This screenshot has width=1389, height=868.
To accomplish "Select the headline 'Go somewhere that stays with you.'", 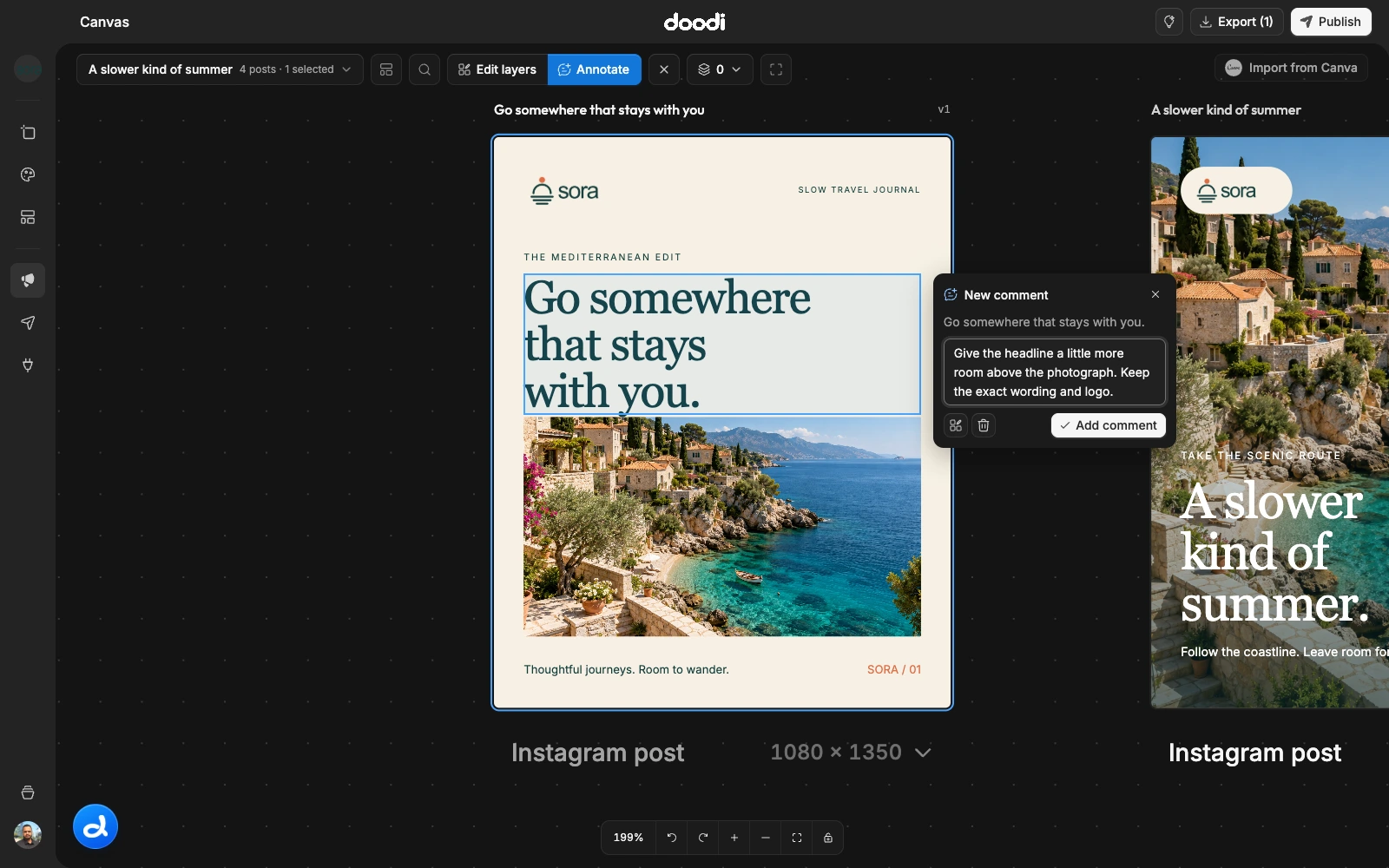I will (721, 345).
